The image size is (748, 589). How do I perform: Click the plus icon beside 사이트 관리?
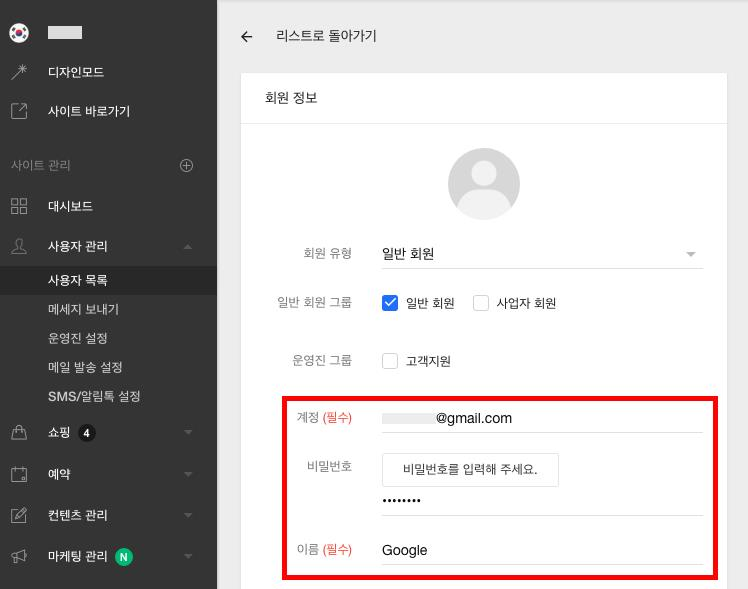(186, 165)
